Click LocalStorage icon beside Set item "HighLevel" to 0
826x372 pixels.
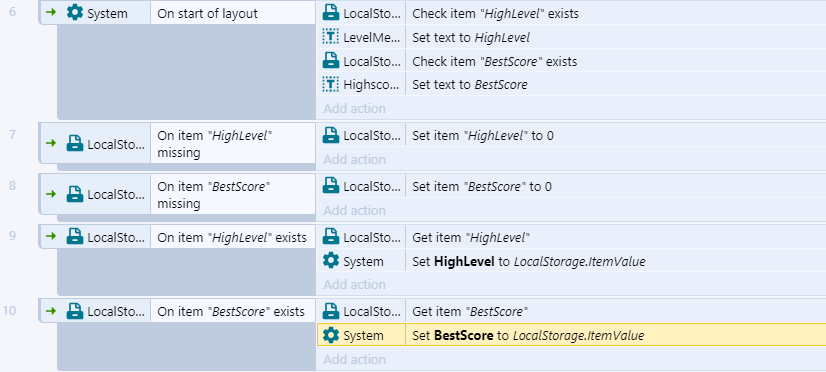(x=331, y=135)
